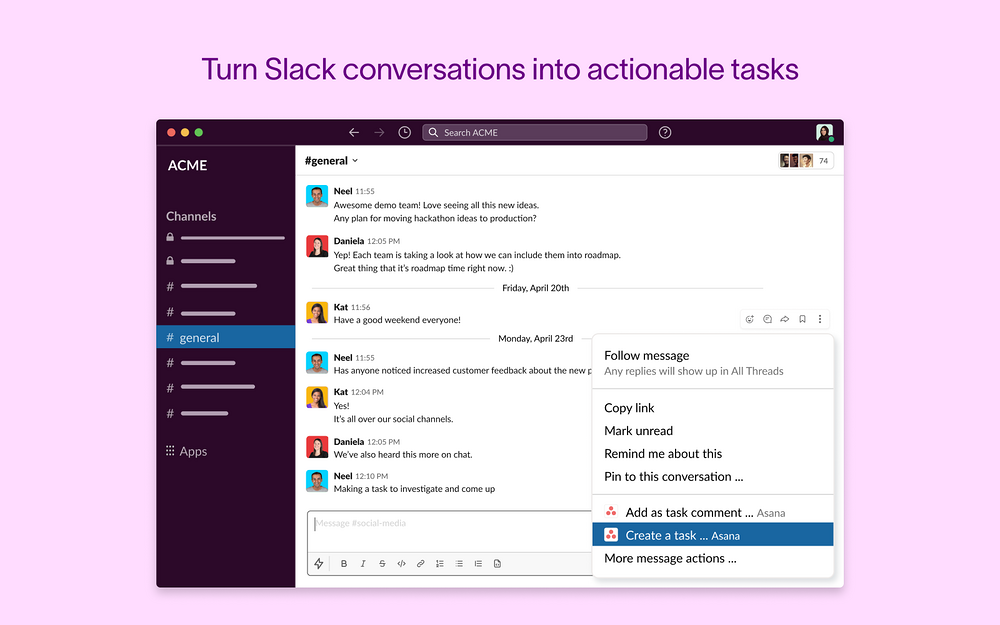Insert a link with the chain icon
This screenshot has width=1000, height=625.
click(420, 564)
